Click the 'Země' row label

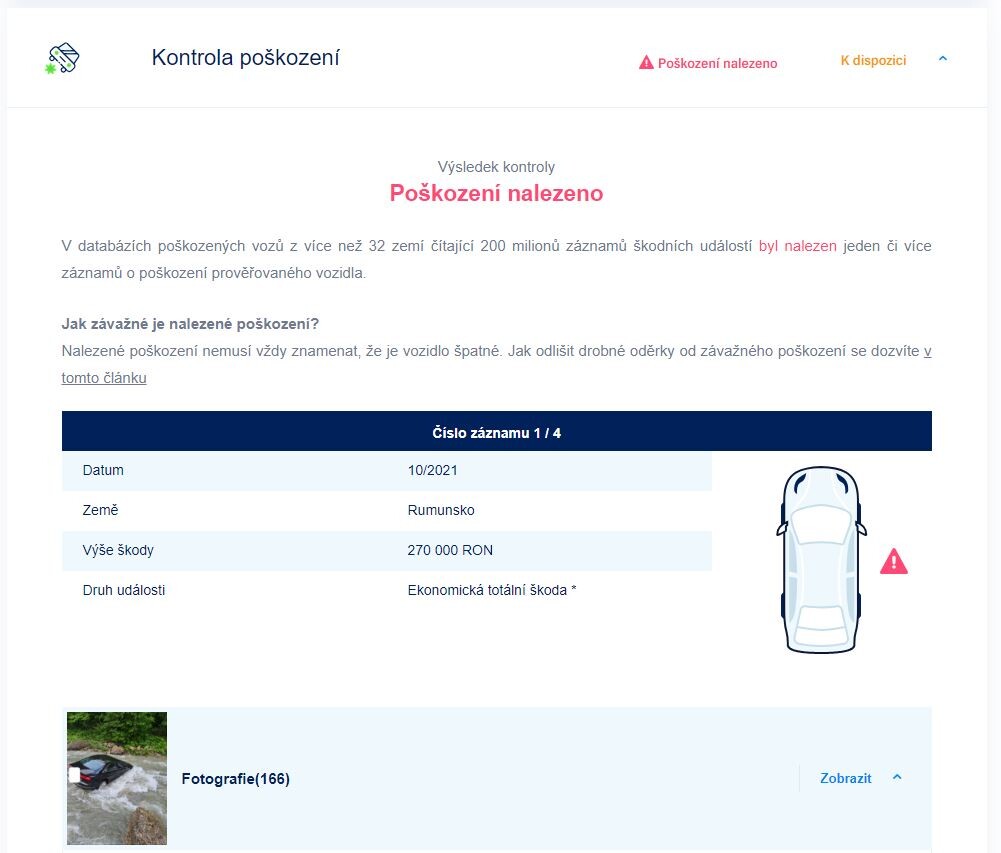pos(100,510)
